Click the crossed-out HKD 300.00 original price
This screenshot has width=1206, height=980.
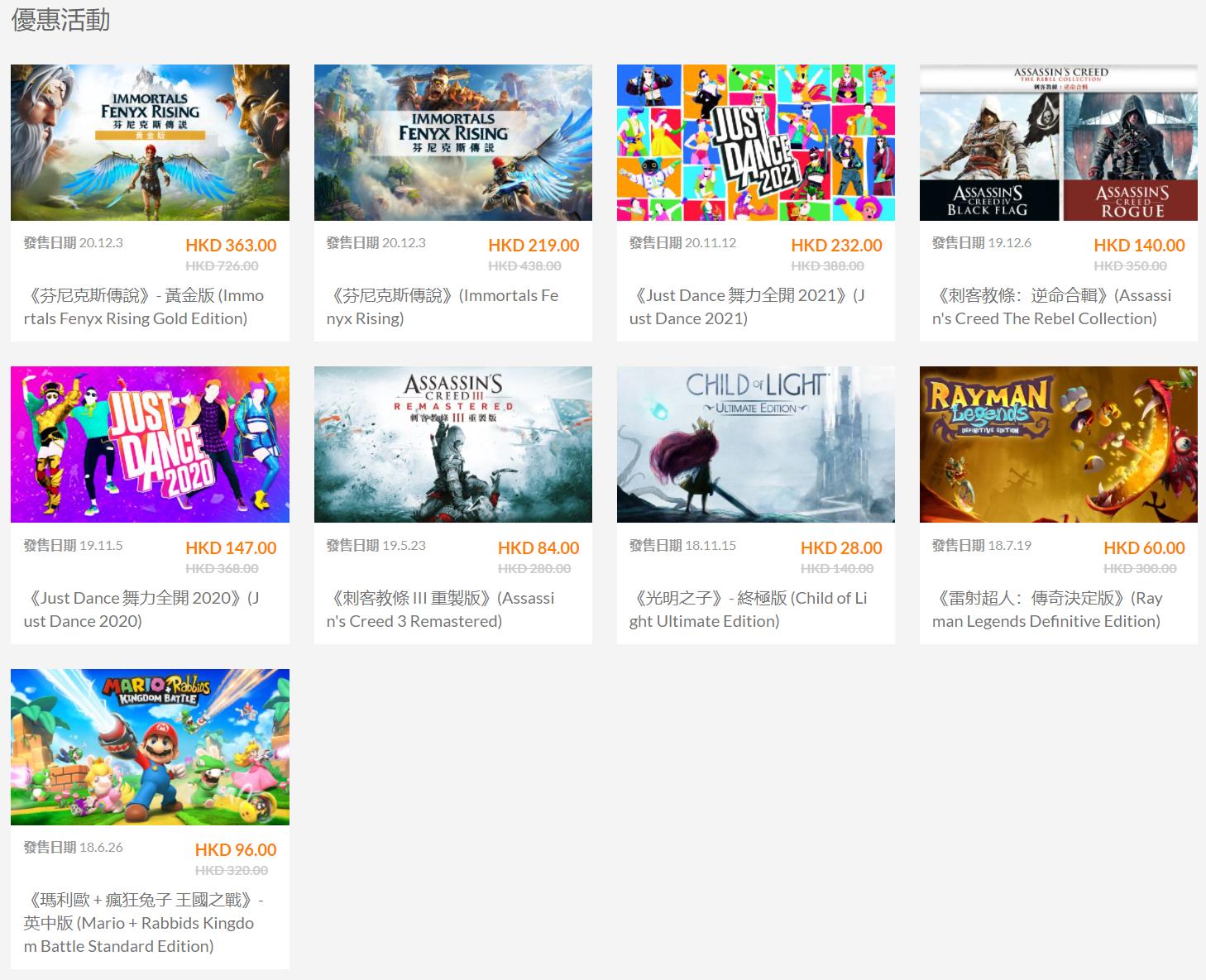coord(1140,569)
